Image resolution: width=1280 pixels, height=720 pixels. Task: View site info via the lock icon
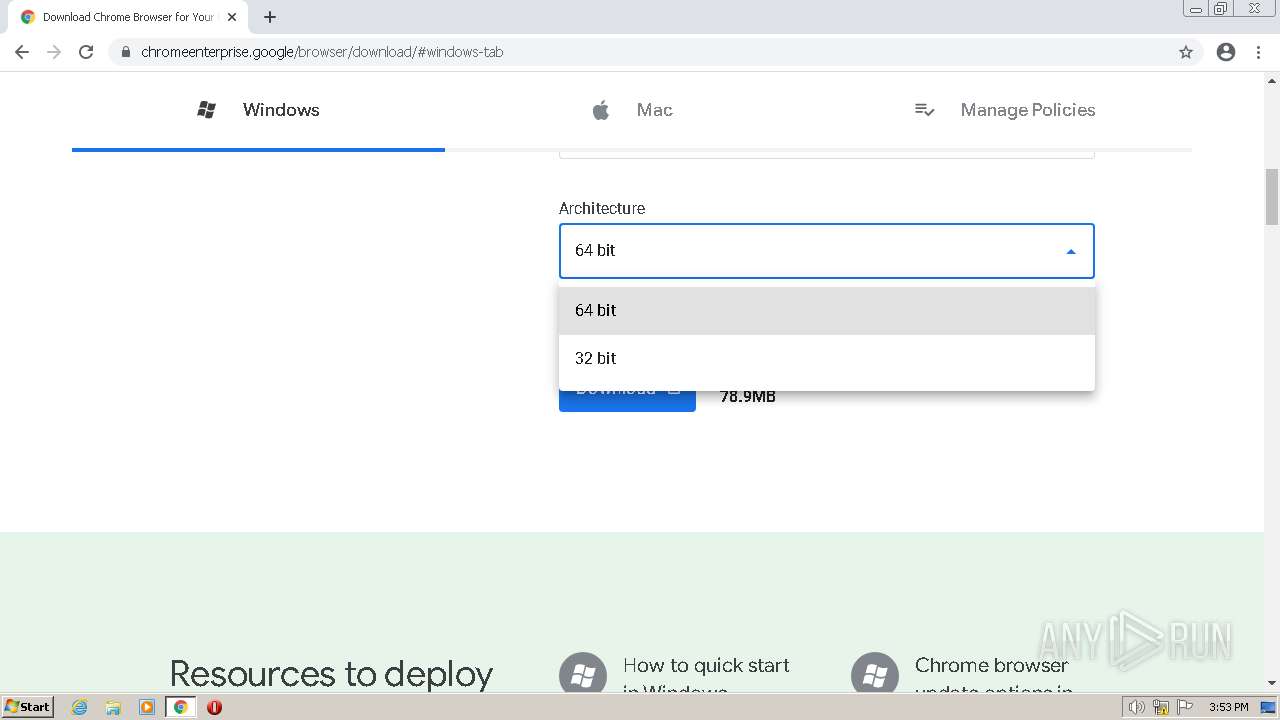pos(125,52)
